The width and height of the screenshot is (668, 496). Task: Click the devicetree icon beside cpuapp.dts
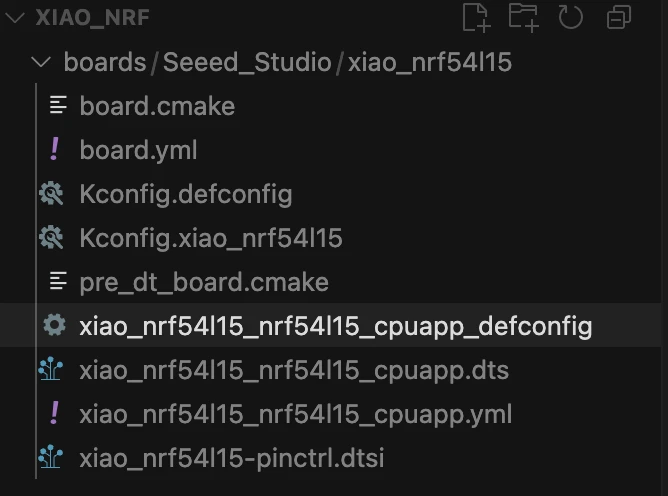50,370
